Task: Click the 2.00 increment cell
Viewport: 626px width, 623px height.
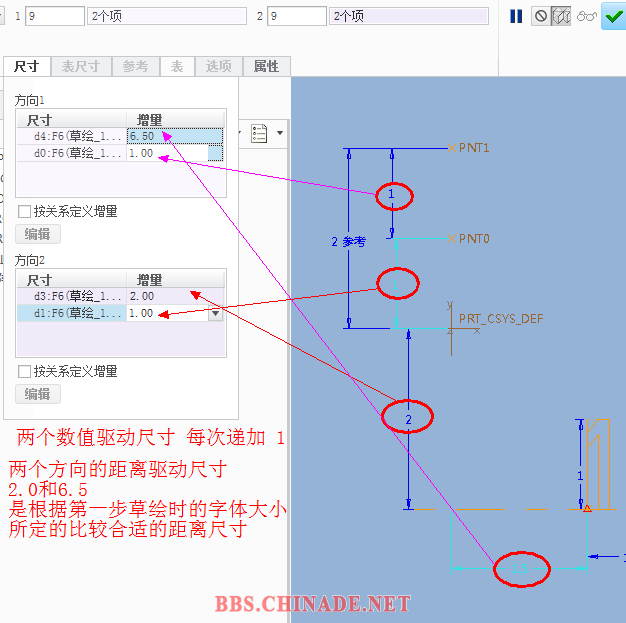Action: (175, 296)
